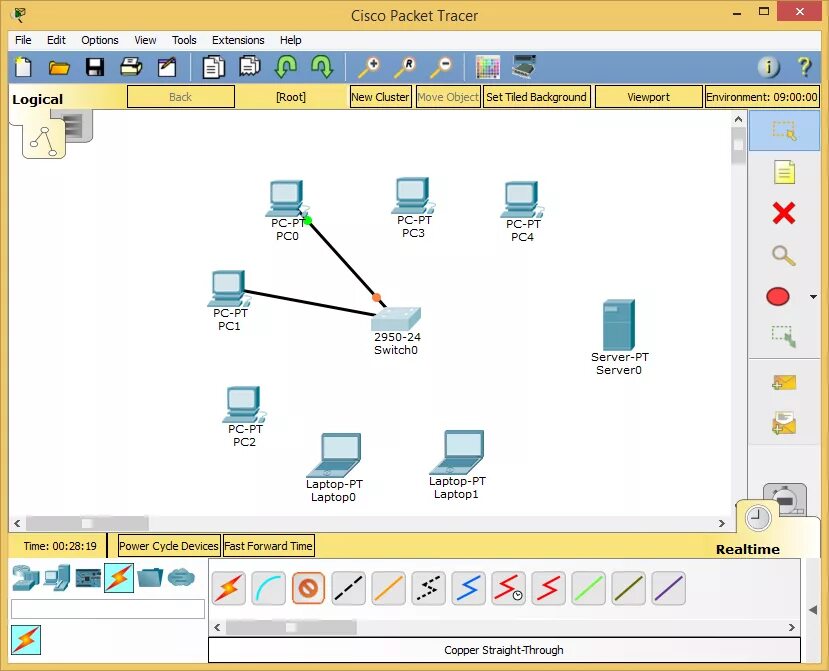
Task: Click the Redo green arrow
Action: (322, 67)
